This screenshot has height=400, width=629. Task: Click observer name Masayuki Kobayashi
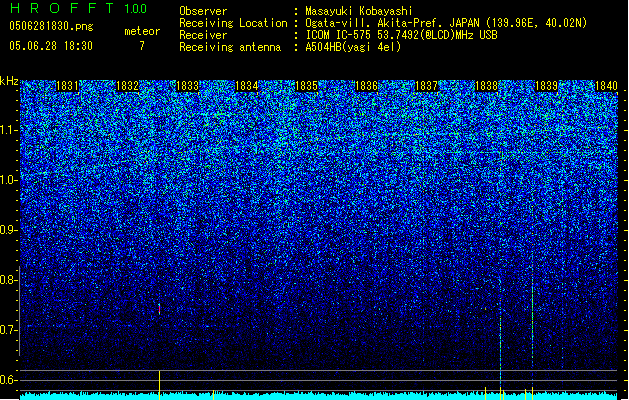coord(359,11)
